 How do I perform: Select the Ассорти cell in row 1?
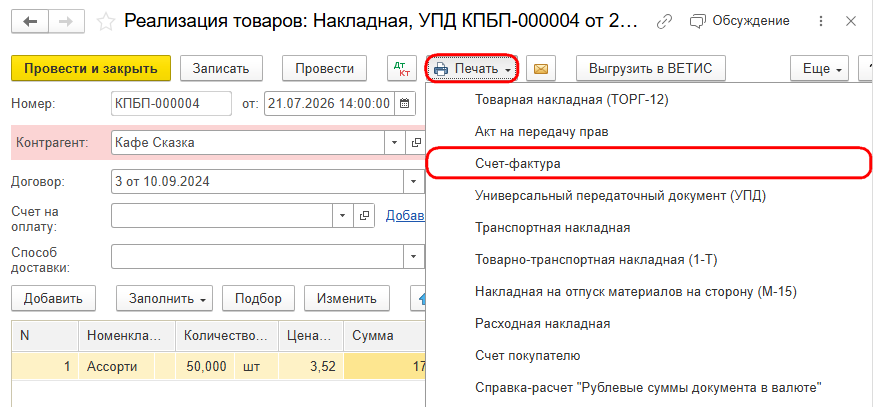coord(117,367)
